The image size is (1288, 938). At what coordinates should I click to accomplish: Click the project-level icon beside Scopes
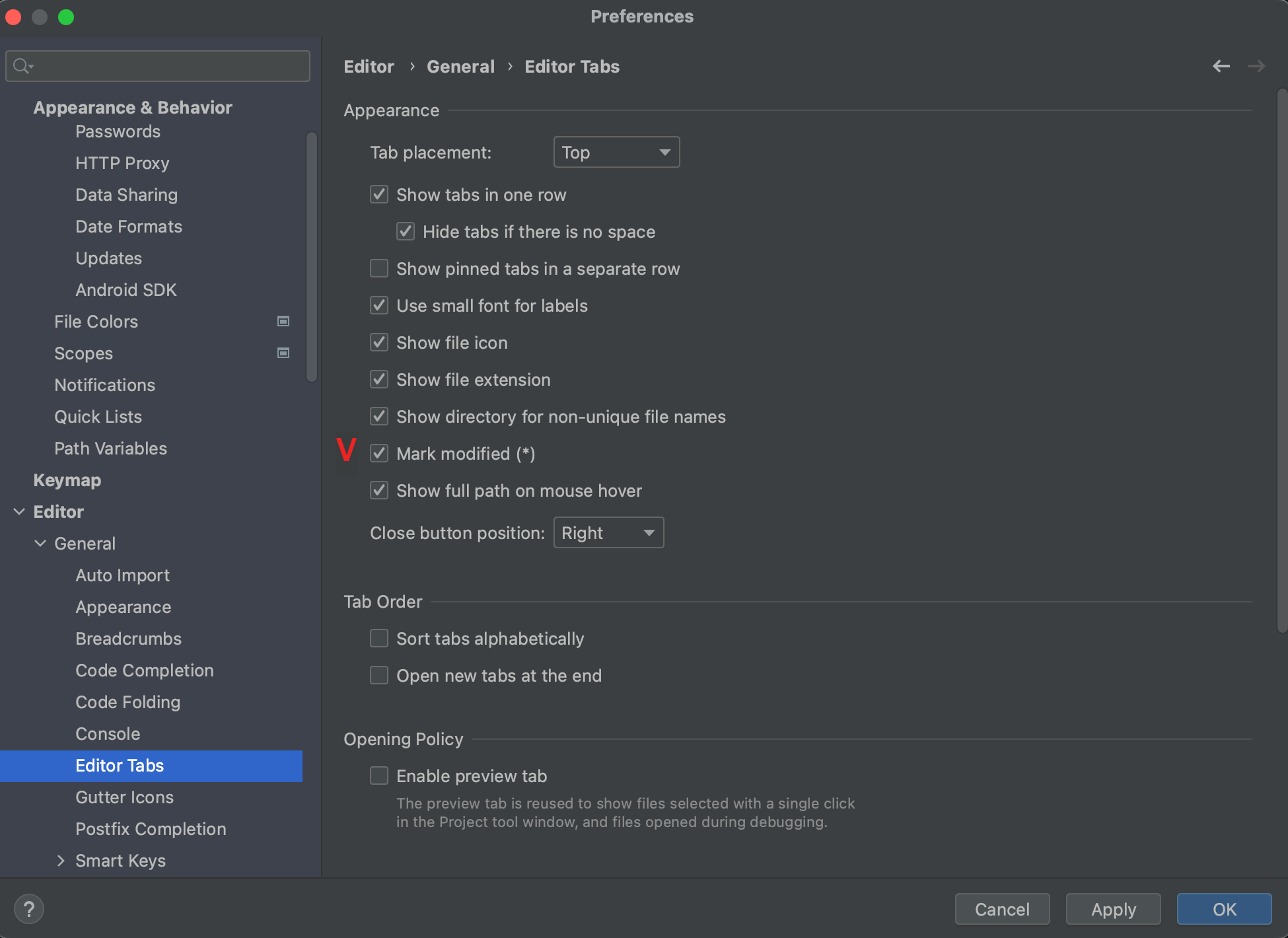[283, 353]
